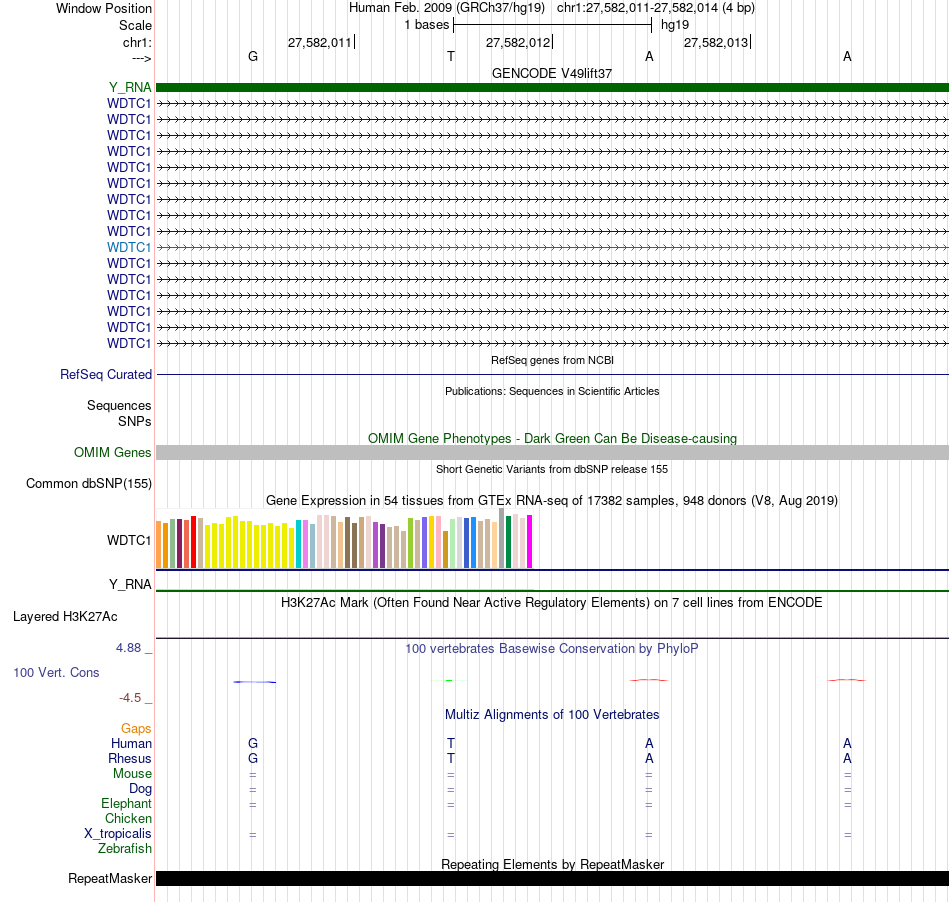Click the G base in the Human row
Viewport: 950px width, 902px height.
click(x=253, y=743)
